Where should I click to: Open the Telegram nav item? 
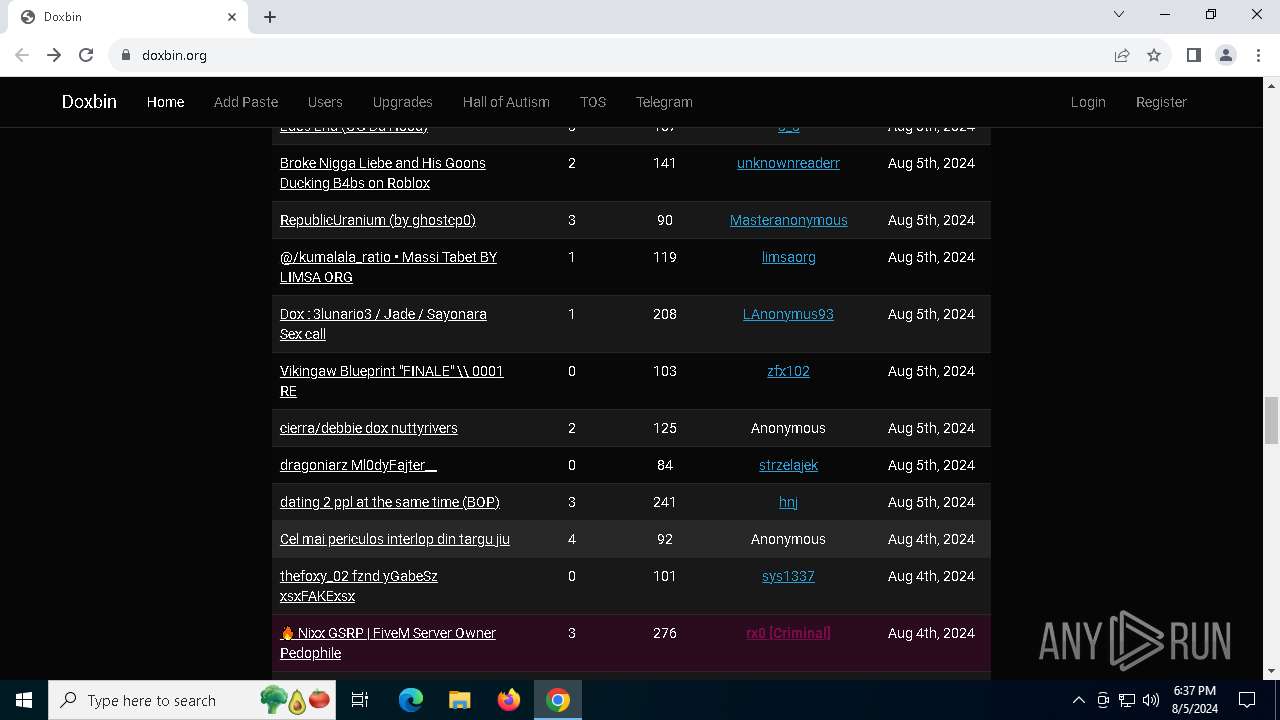pos(664,102)
